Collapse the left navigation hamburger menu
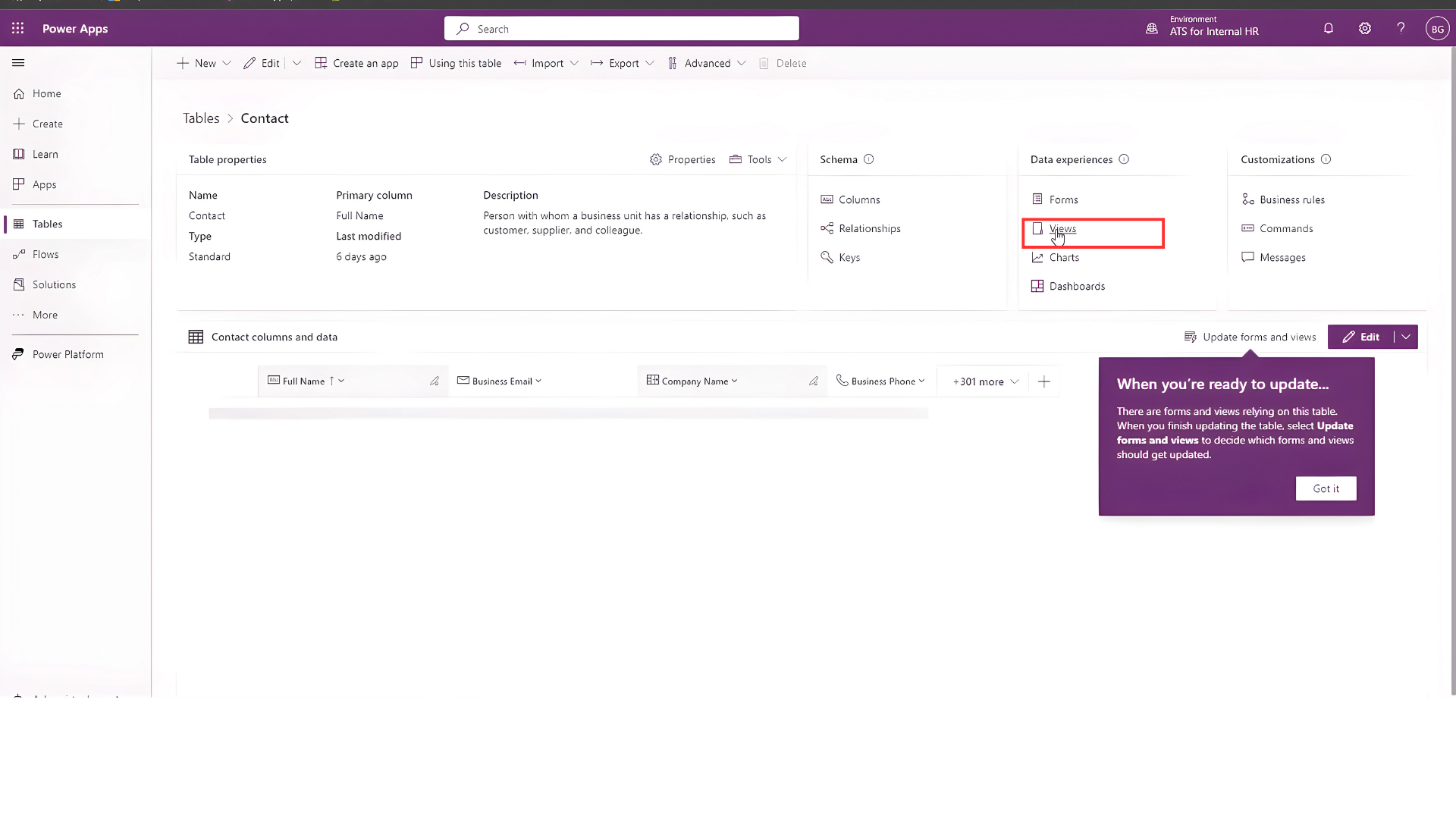The width and height of the screenshot is (1456, 819). tap(18, 63)
